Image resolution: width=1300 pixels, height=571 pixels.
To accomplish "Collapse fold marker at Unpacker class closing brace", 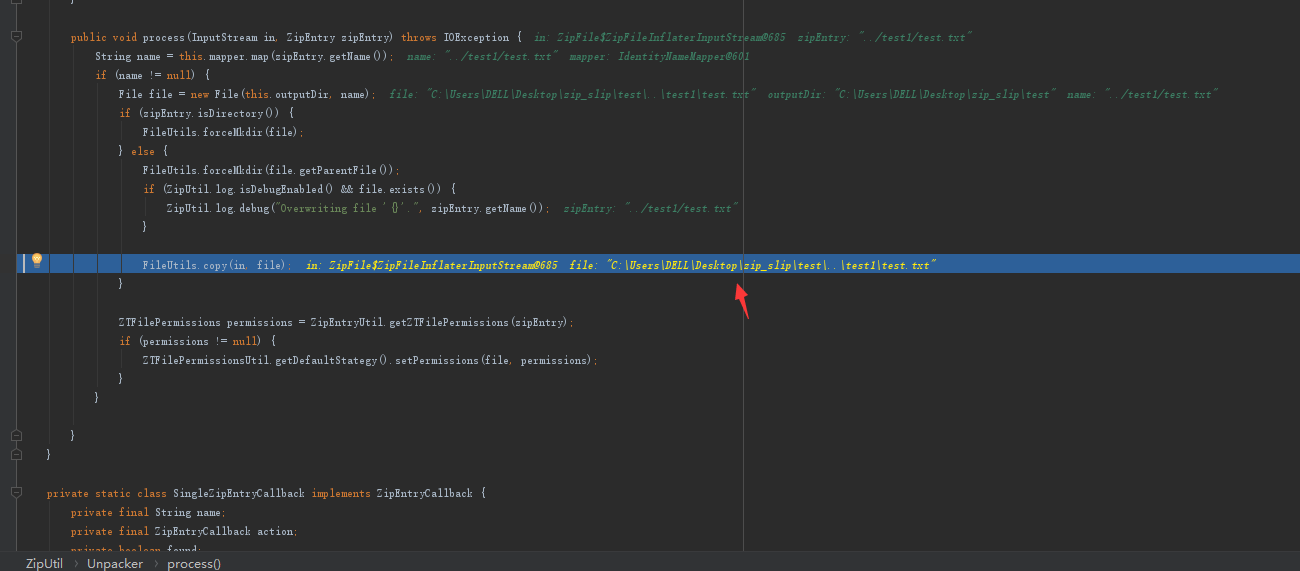I will [16, 454].
